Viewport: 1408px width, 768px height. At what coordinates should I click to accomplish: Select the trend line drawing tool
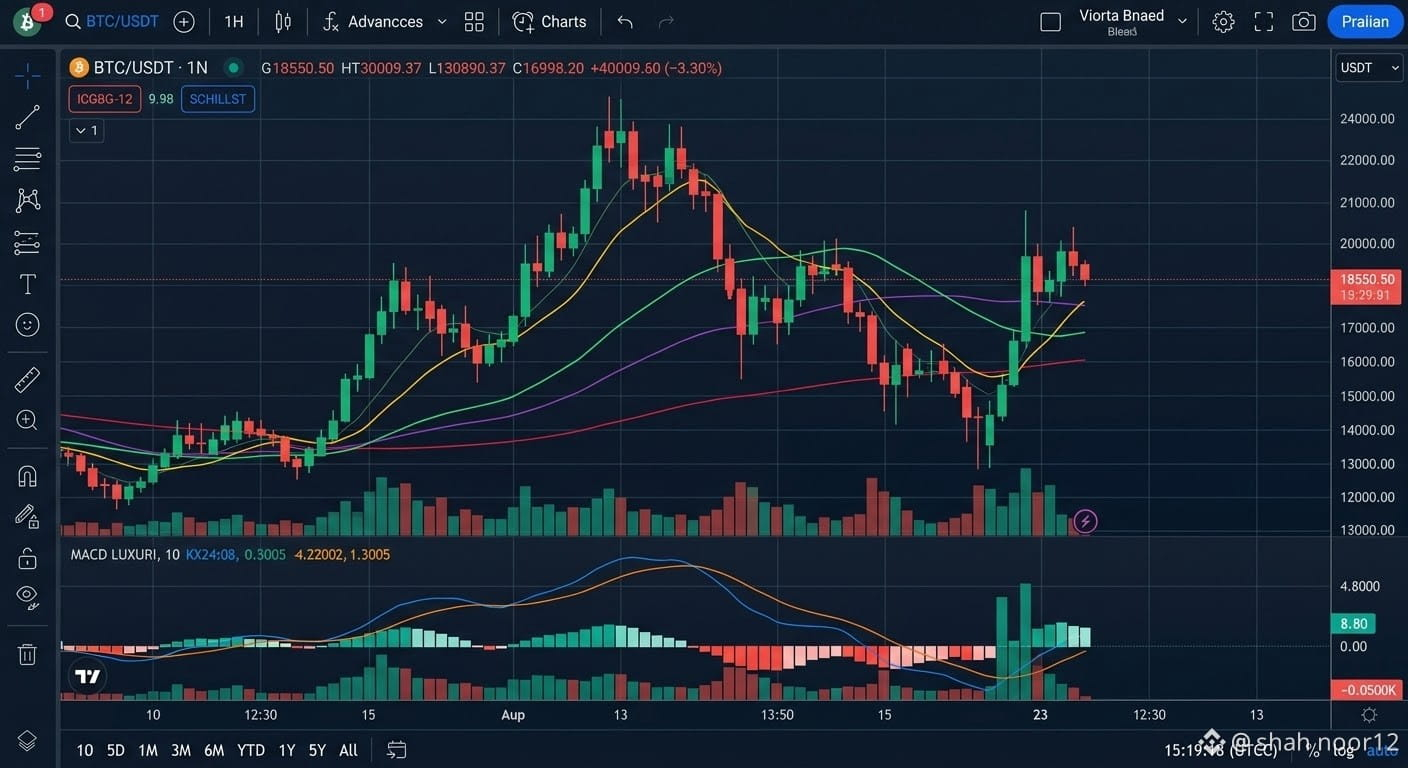click(27, 117)
